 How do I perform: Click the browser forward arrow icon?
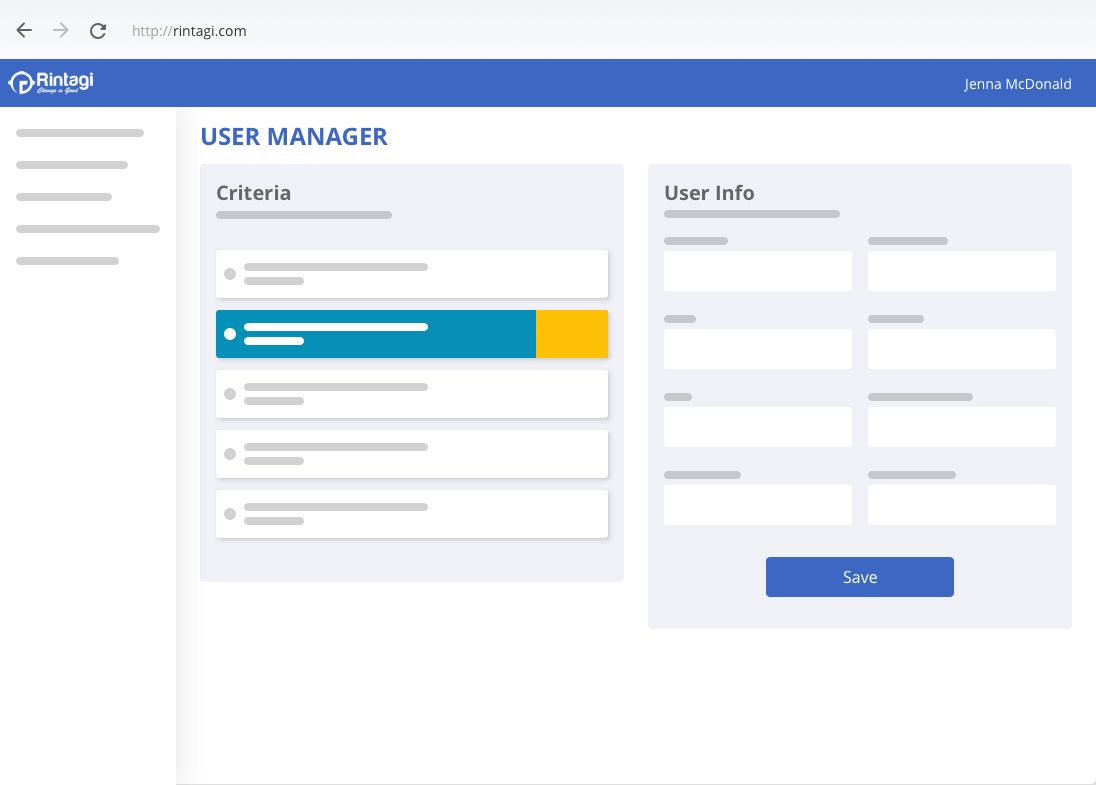(60, 30)
